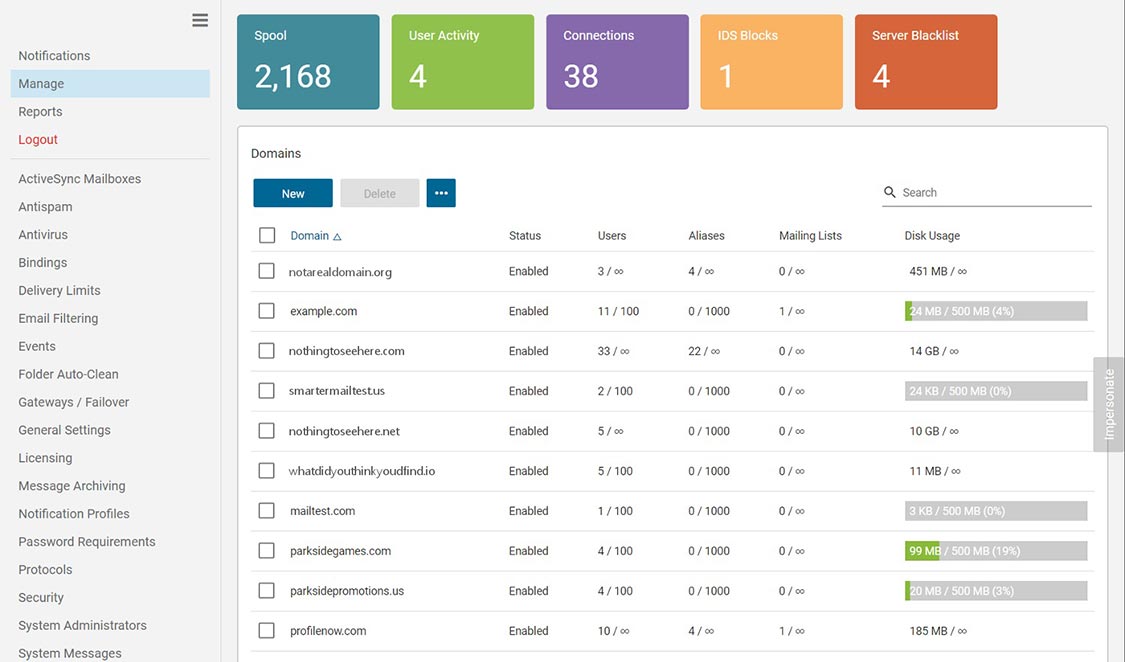This screenshot has width=1125, height=662.
Task: Open Folder Auto-Clean settings
Action: [68, 374]
